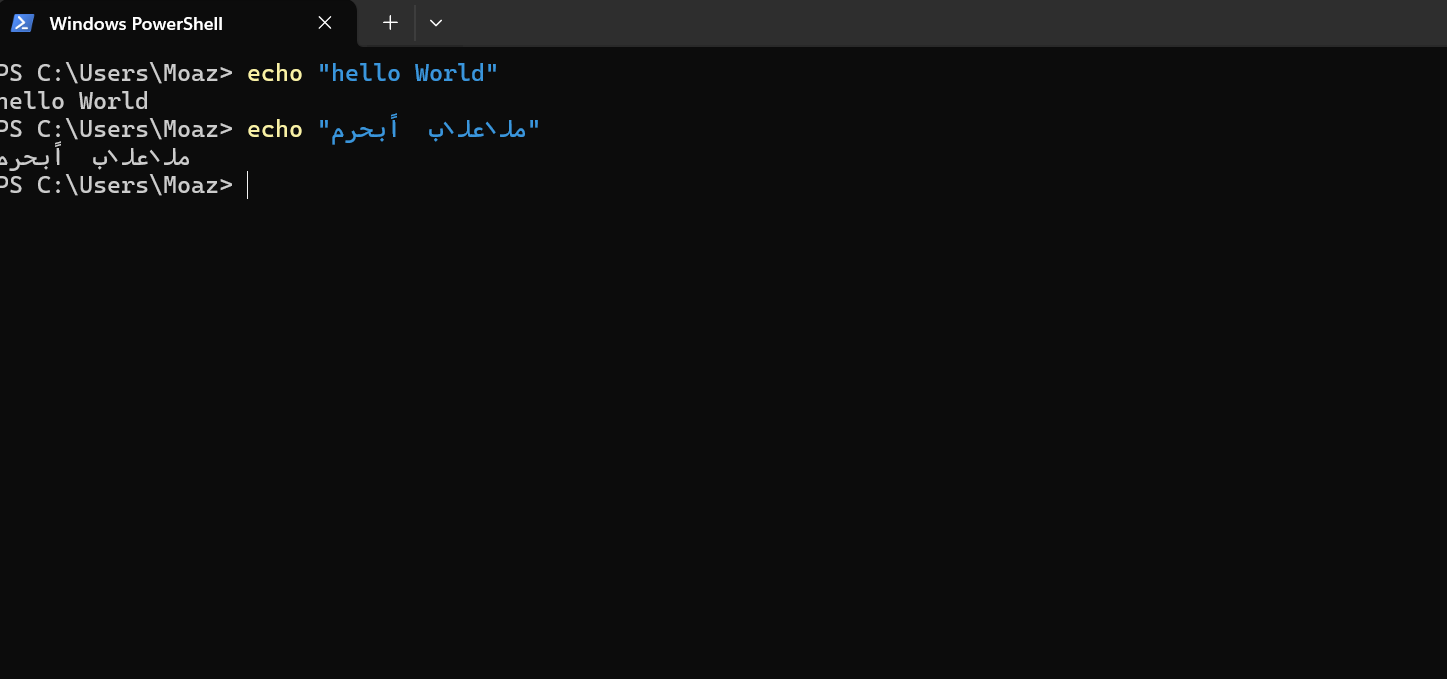The height and width of the screenshot is (679, 1447).
Task: Click the echo keyword in the first command
Action: point(275,73)
